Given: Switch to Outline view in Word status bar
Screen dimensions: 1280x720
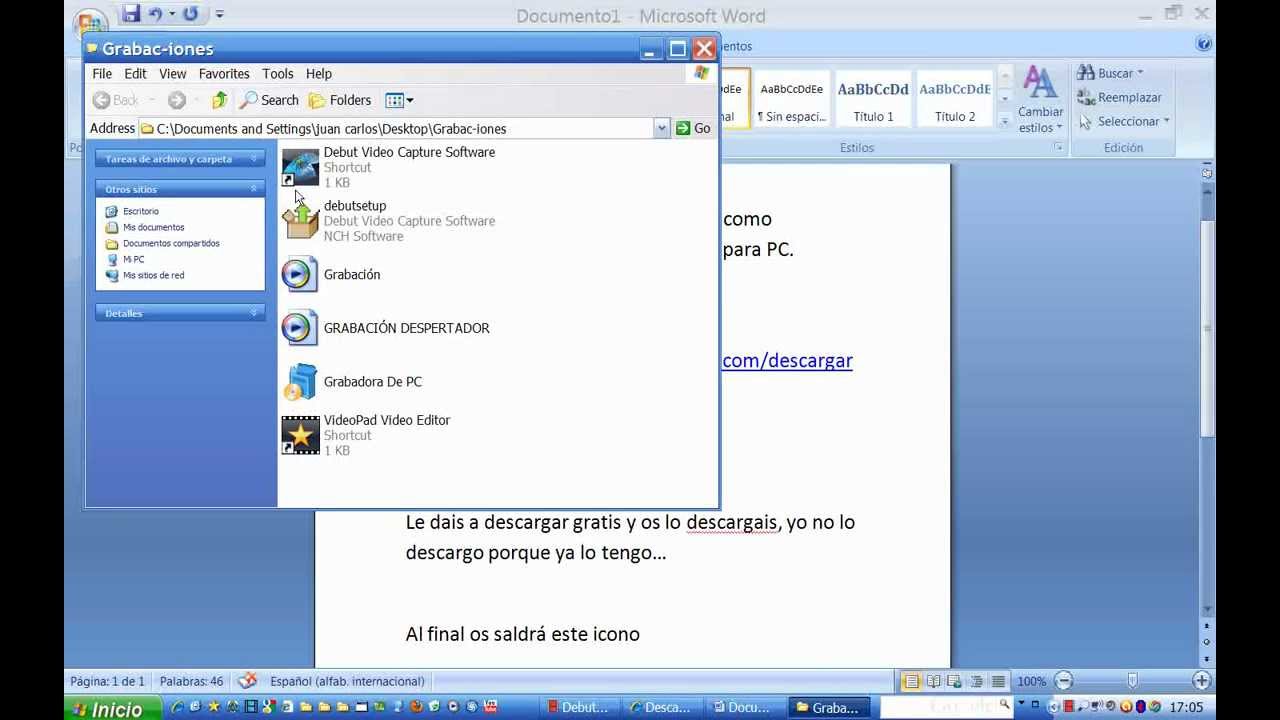Looking at the screenshot, I should click(x=977, y=681).
